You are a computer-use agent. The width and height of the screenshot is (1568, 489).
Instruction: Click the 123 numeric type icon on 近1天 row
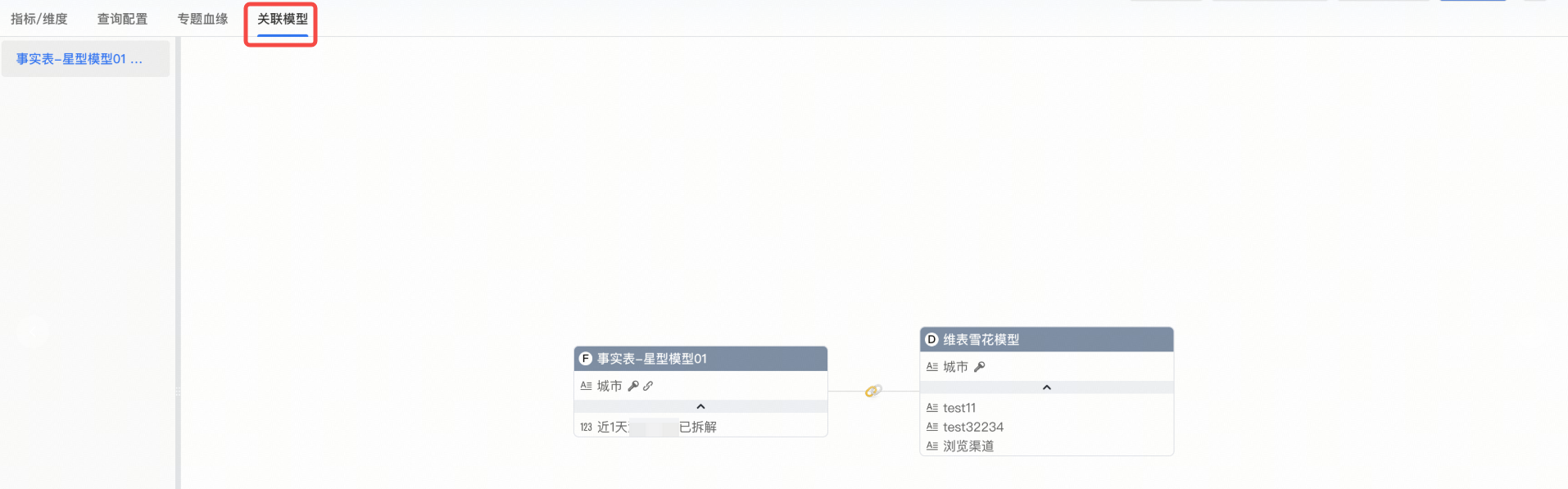pos(586,427)
